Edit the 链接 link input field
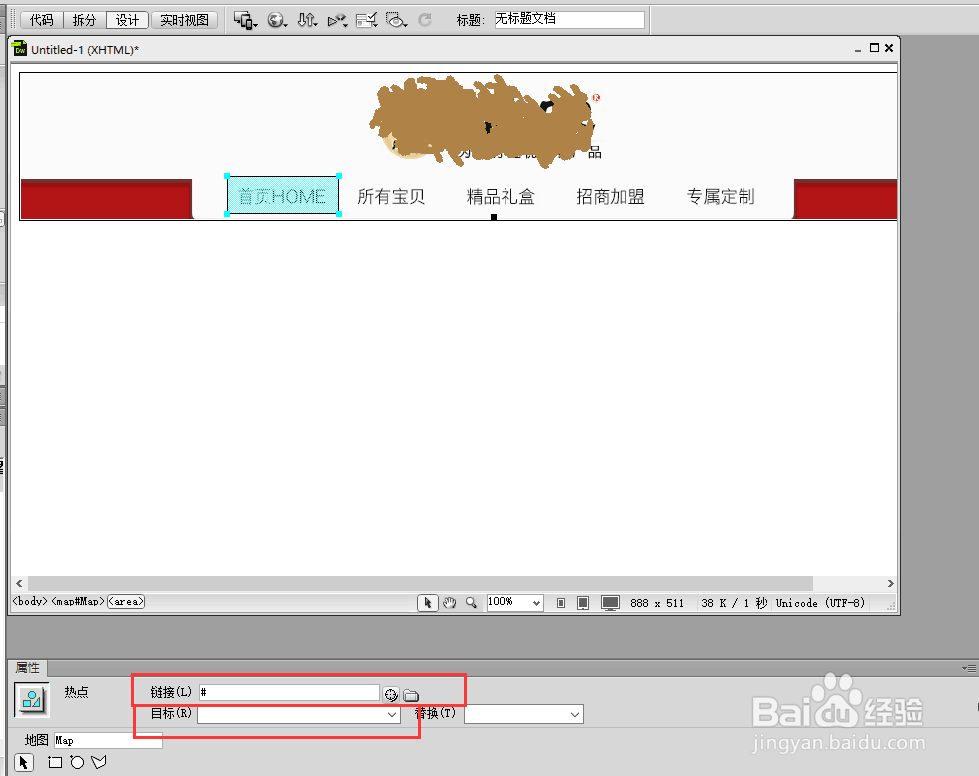Screen dimensions: 979x776 pos(289,692)
